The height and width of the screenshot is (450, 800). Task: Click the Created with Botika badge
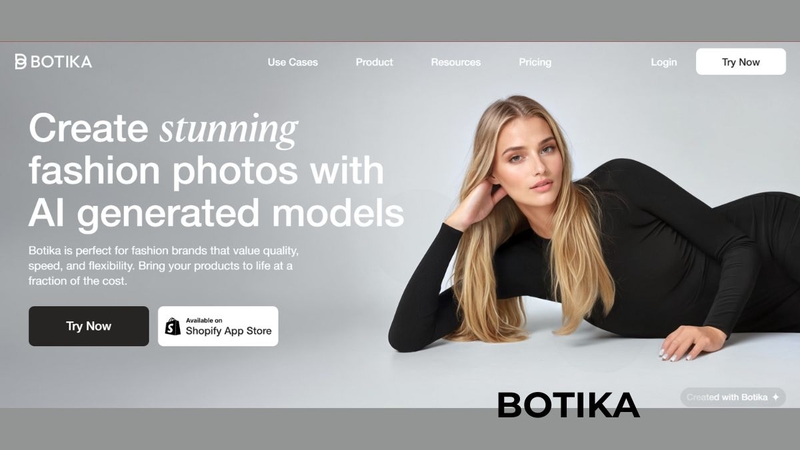tap(733, 397)
